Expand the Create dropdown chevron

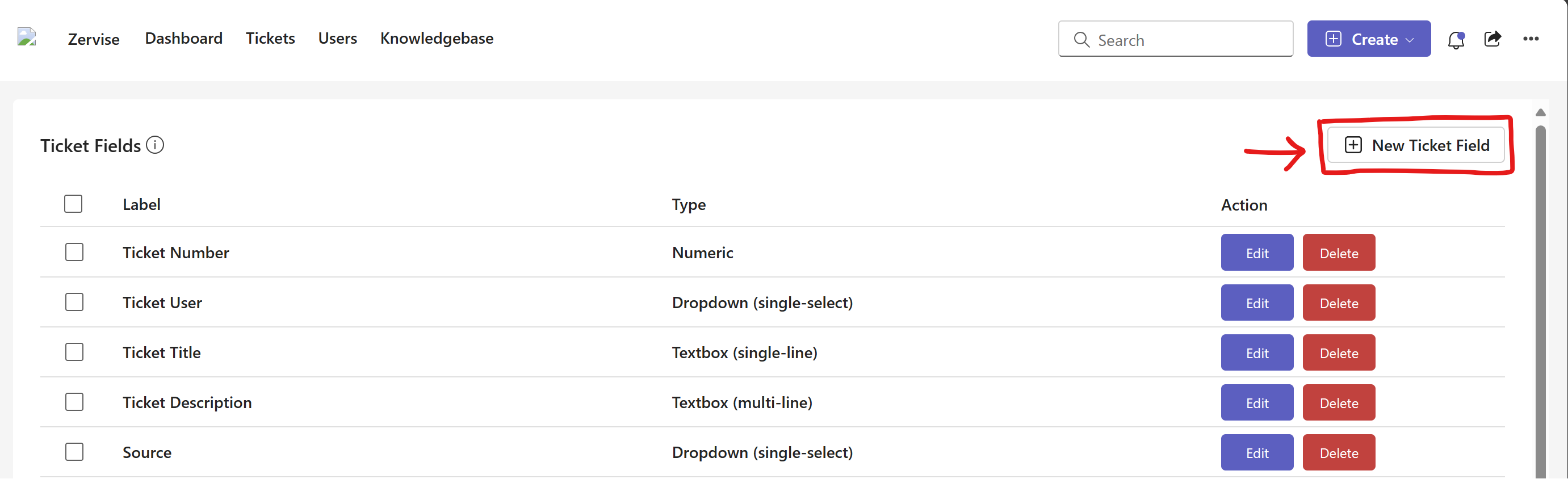coord(1410,40)
